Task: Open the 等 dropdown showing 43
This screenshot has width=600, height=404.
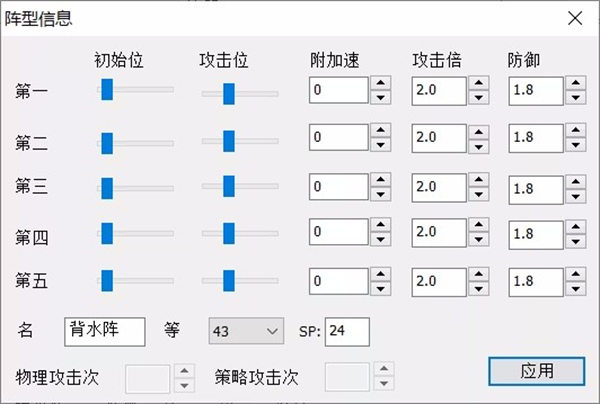Action: [246, 331]
